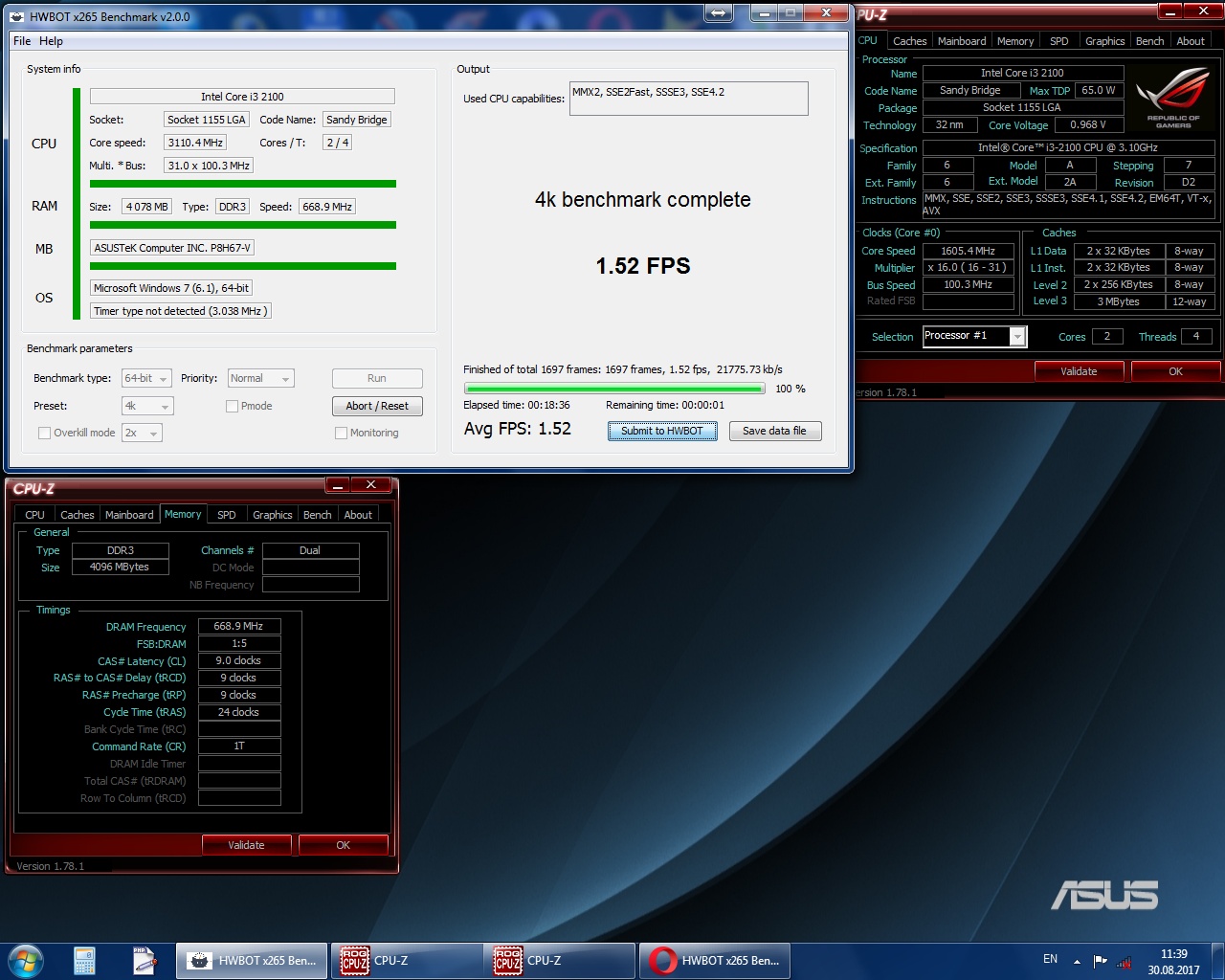Switch to the Opera HWBOT x265 taskbar item
The image size is (1225, 980).
[x=715, y=961]
